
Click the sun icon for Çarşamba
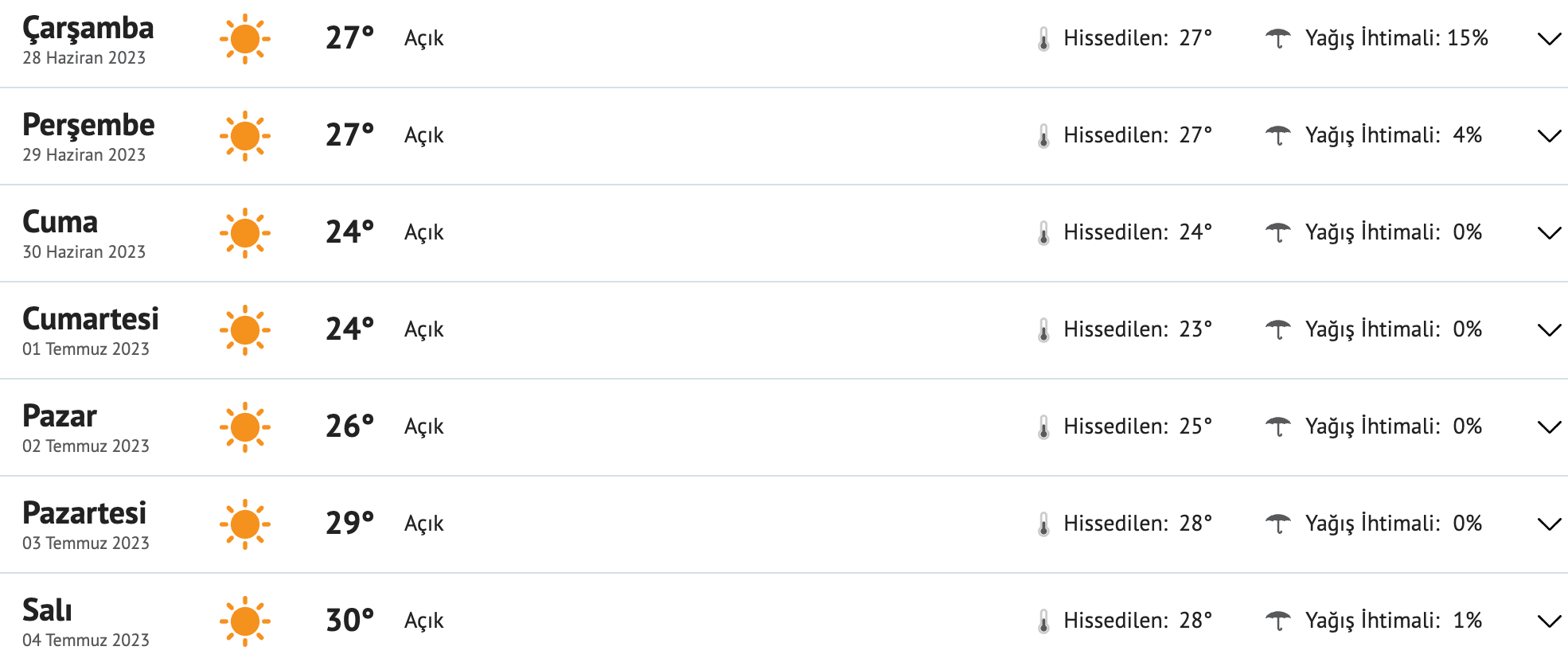244,39
